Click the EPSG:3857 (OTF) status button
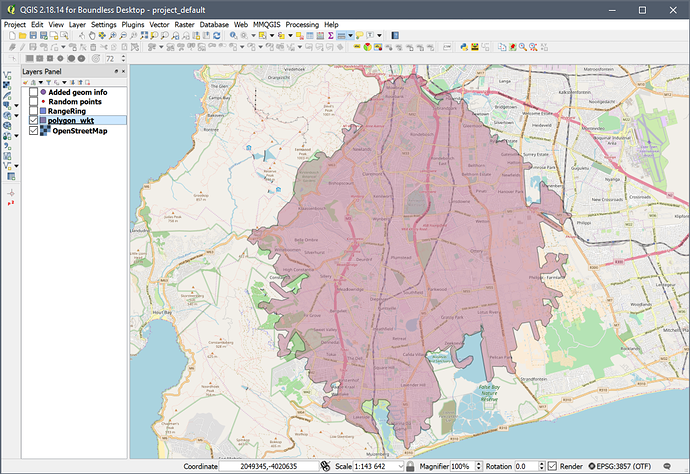 (620, 466)
